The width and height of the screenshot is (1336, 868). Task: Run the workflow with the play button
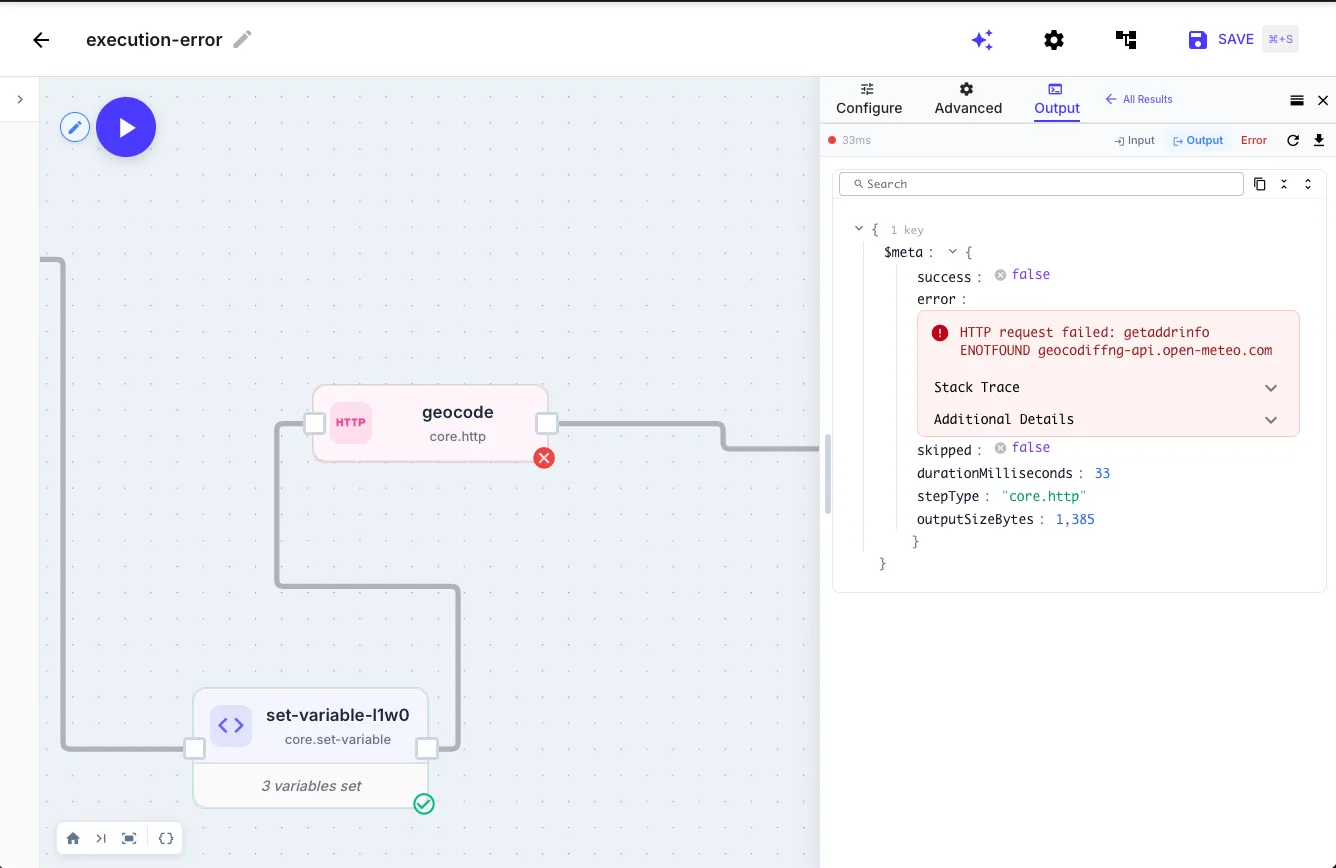click(x=126, y=127)
